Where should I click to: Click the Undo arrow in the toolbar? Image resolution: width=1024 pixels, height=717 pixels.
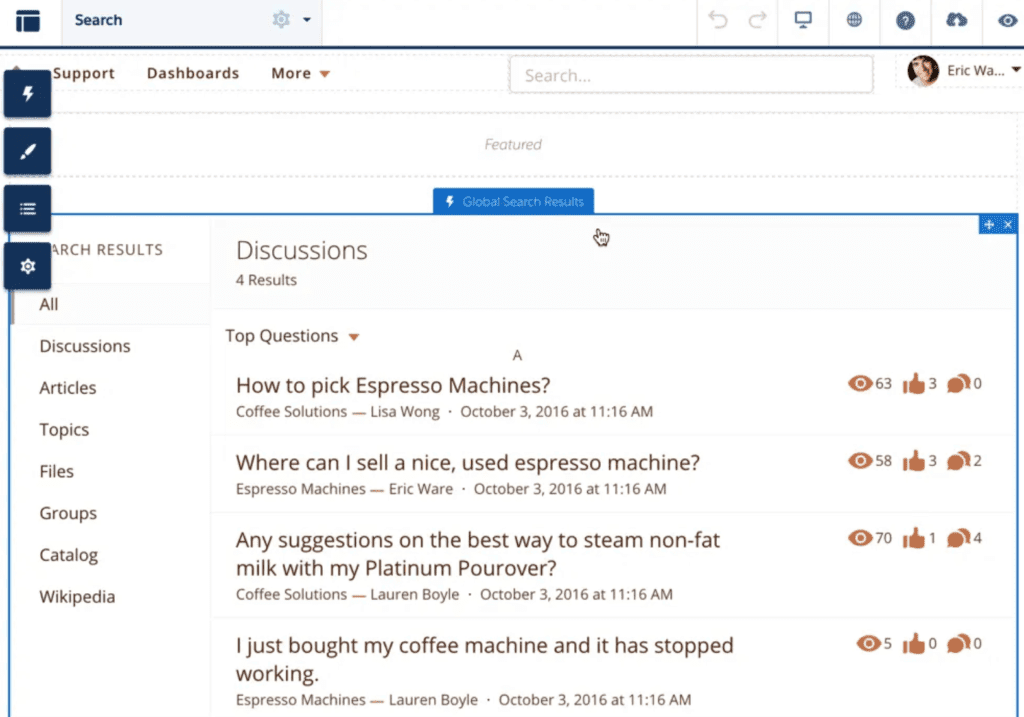(x=718, y=20)
